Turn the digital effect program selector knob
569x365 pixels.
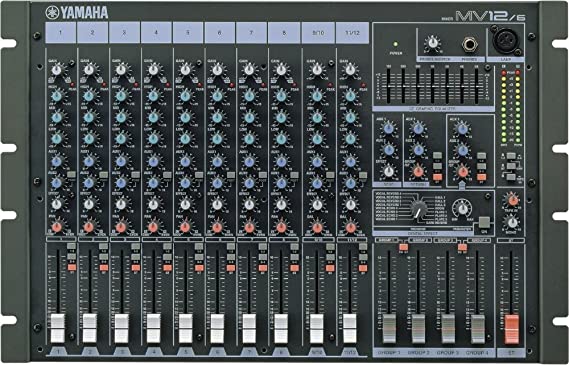pos(419,210)
